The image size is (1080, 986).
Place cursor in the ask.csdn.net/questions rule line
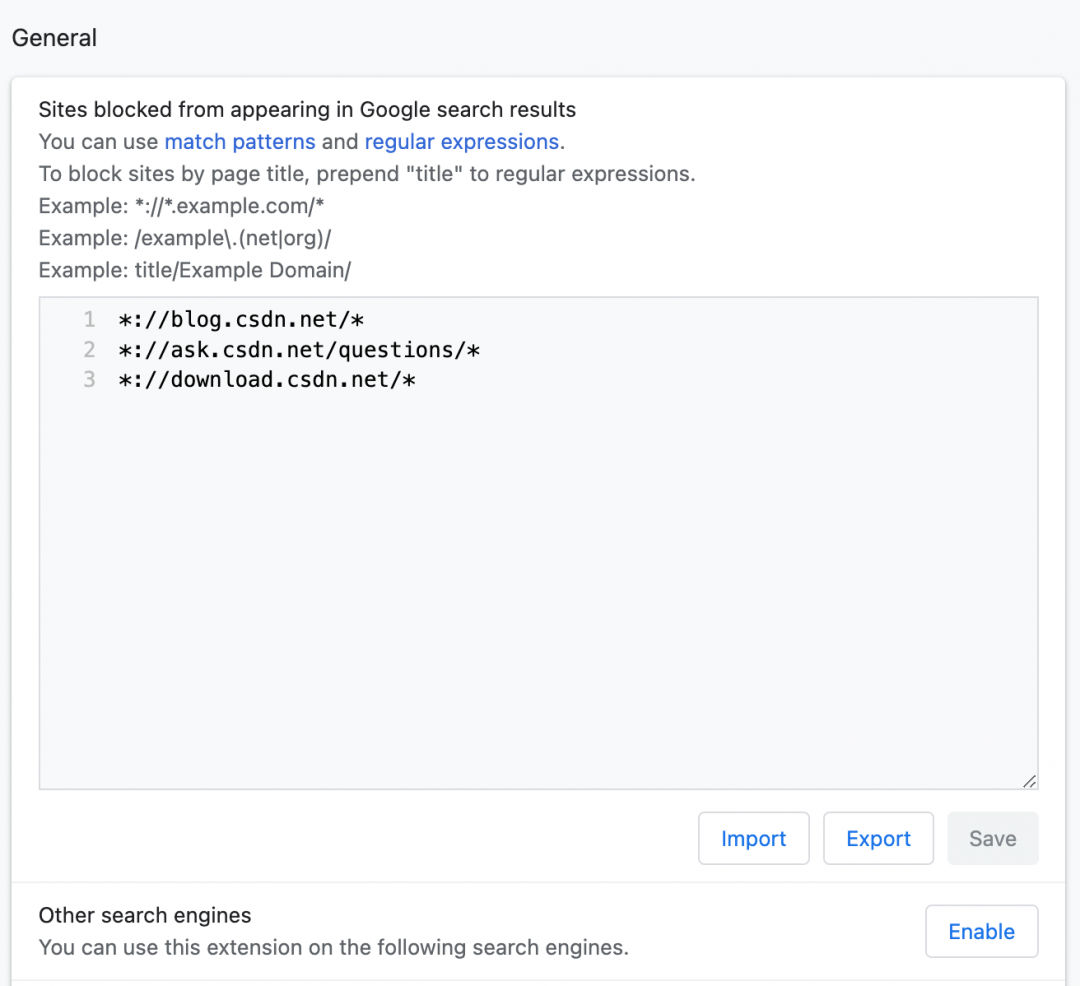coord(299,350)
